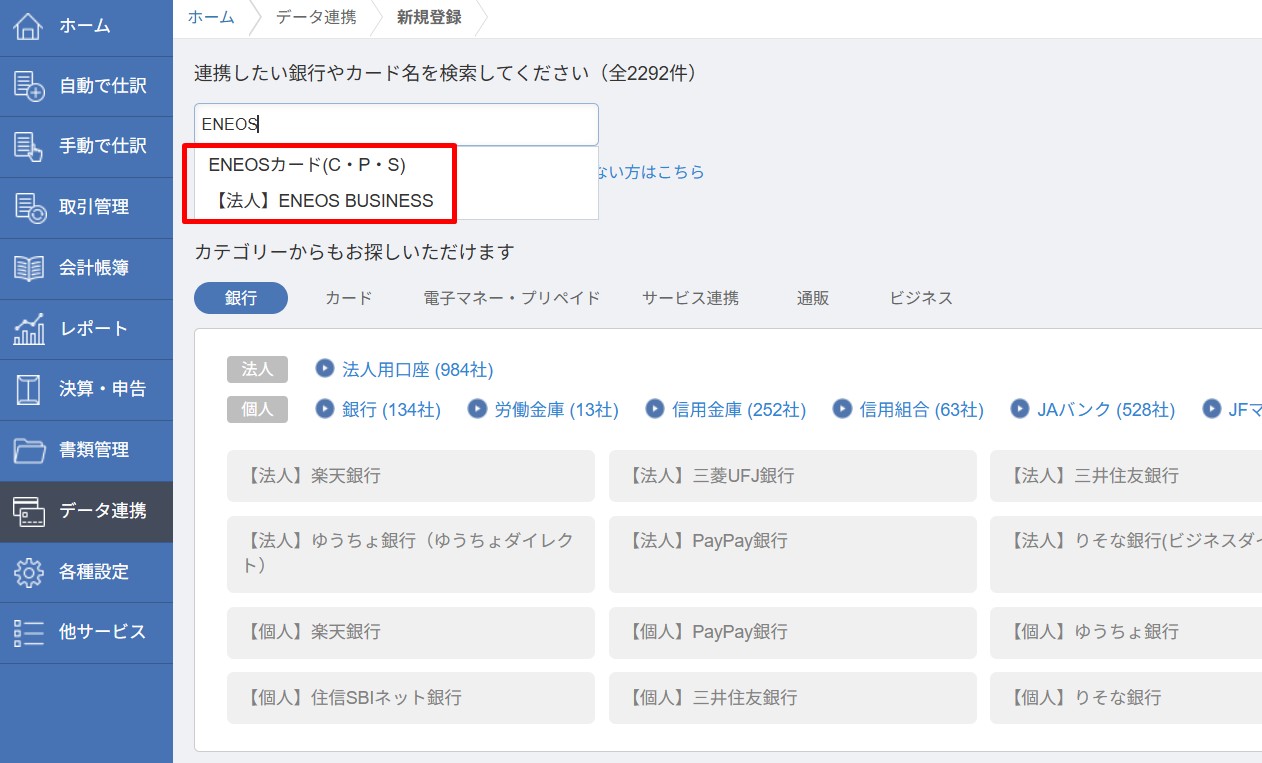Switch to the カード category tab
This screenshot has width=1262, height=763.
pyautogui.click(x=348, y=298)
